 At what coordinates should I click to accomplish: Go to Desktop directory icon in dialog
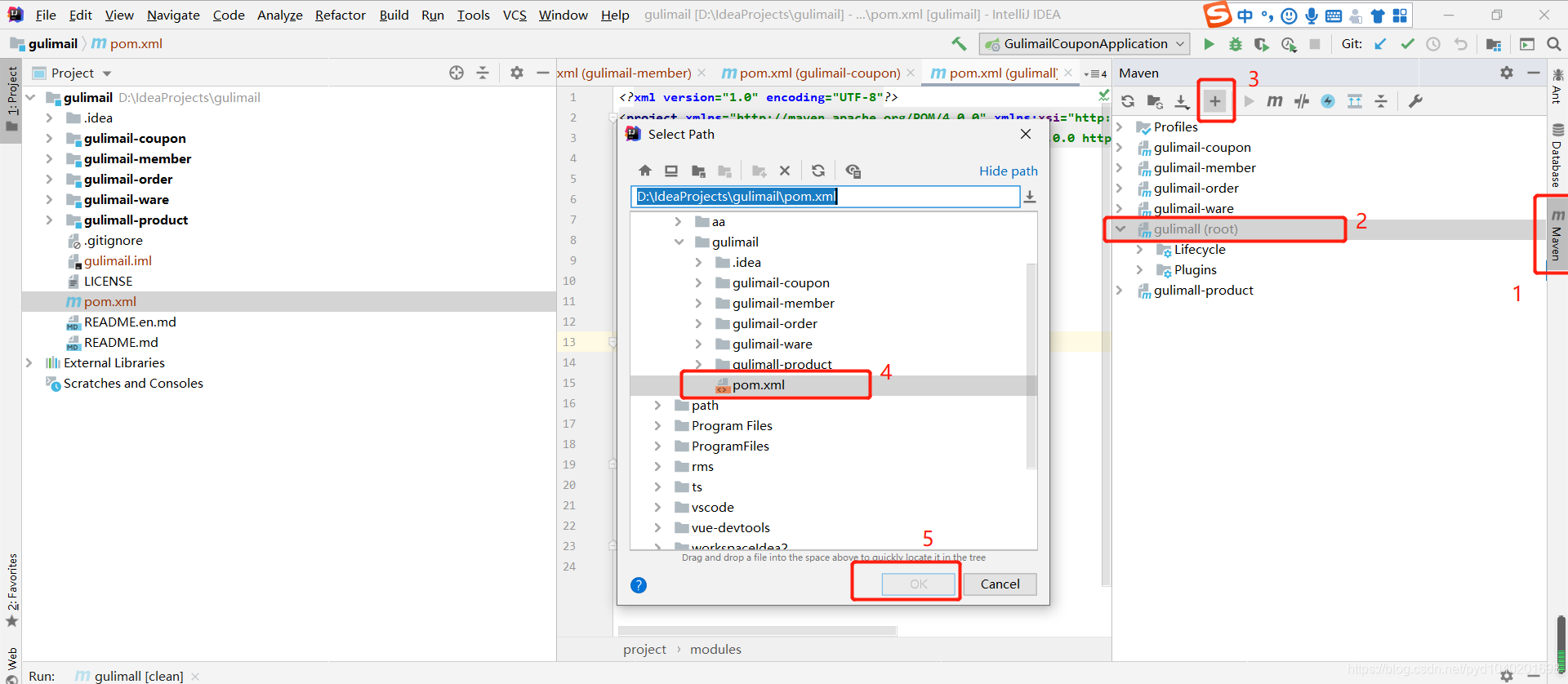(x=671, y=171)
